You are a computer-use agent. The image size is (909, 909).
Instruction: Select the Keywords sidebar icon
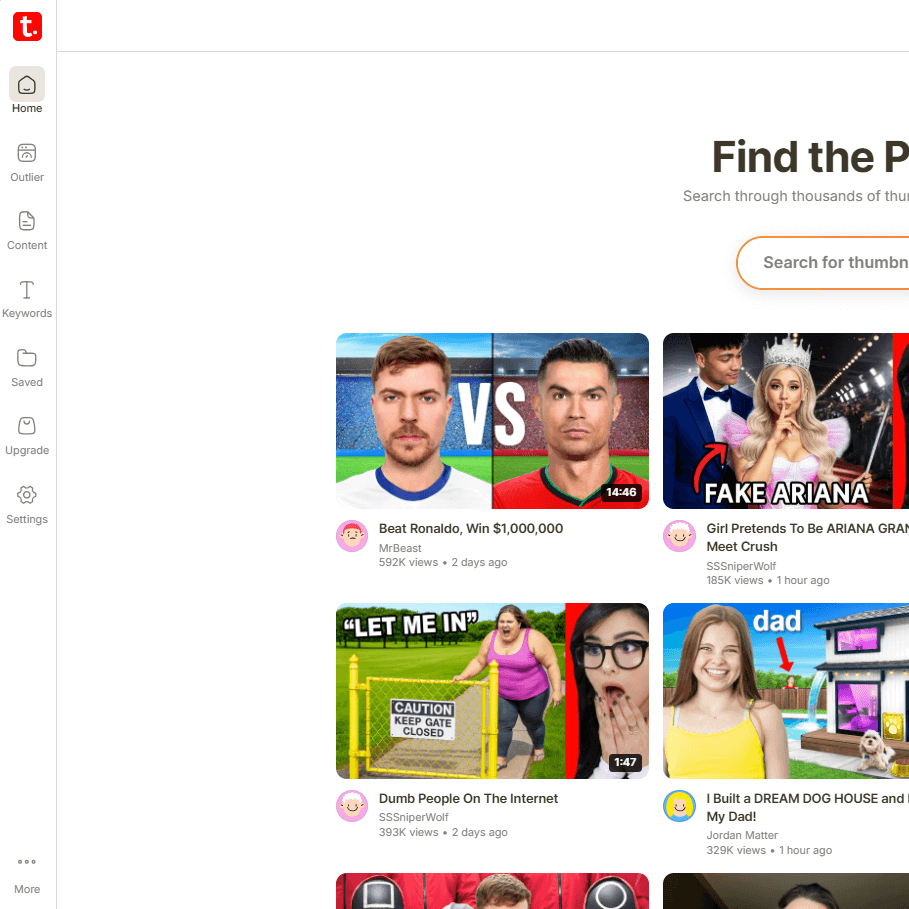pyautogui.click(x=27, y=290)
